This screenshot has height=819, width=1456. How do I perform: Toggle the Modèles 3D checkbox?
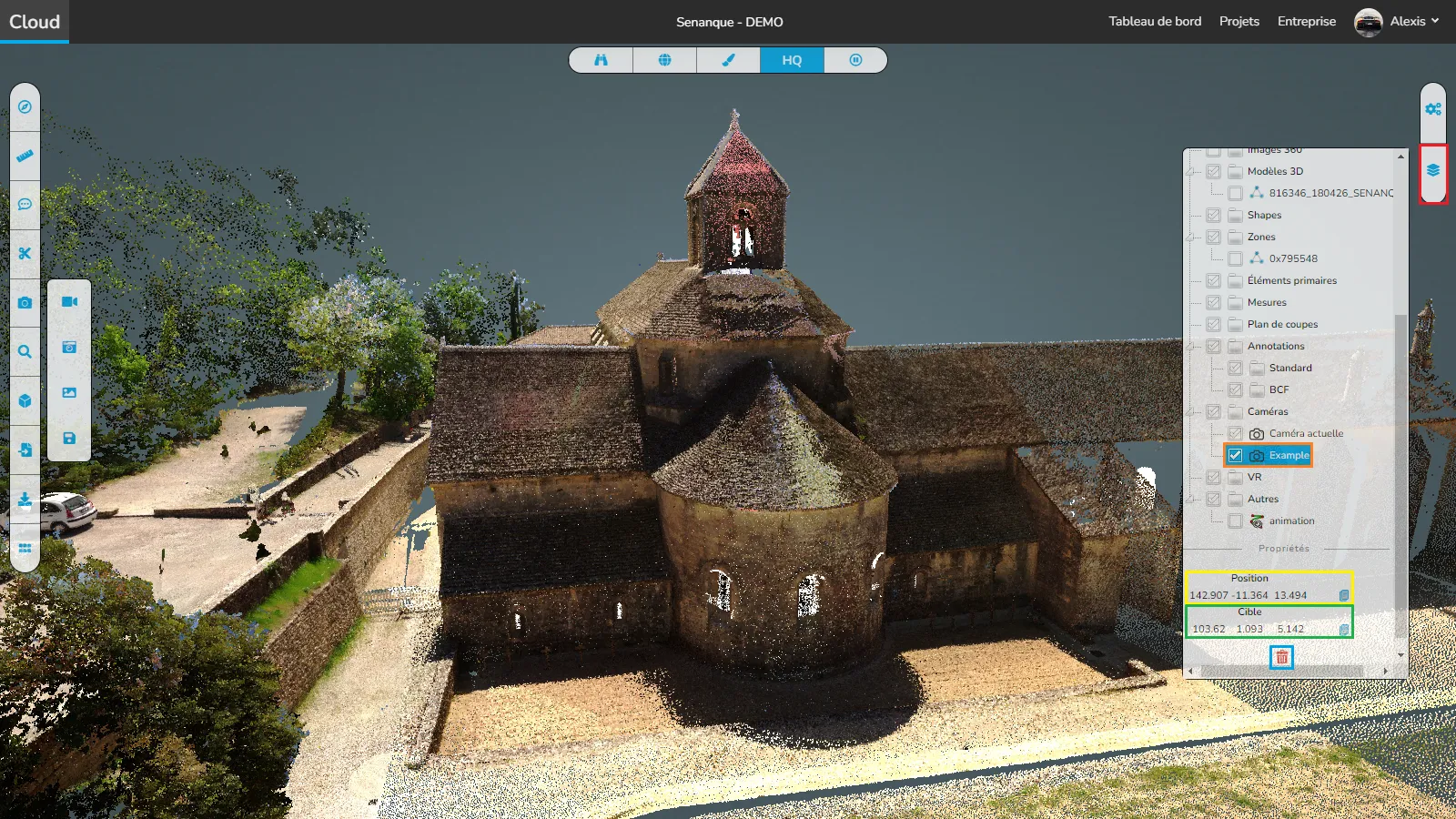click(x=1213, y=171)
